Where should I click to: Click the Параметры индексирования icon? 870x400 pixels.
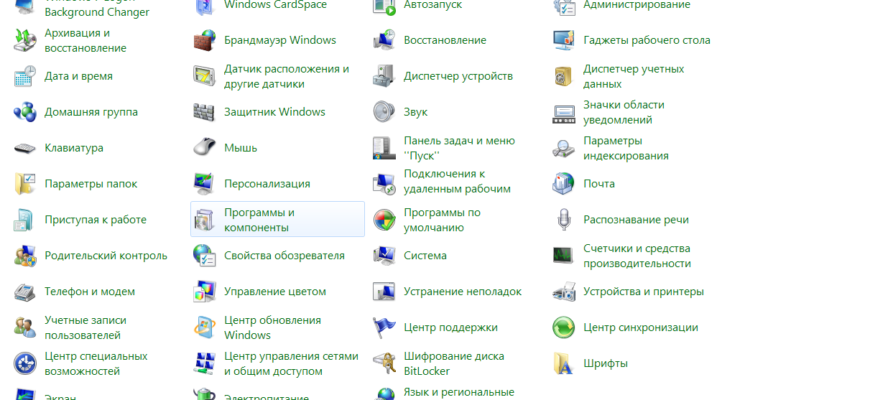tap(564, 148)
